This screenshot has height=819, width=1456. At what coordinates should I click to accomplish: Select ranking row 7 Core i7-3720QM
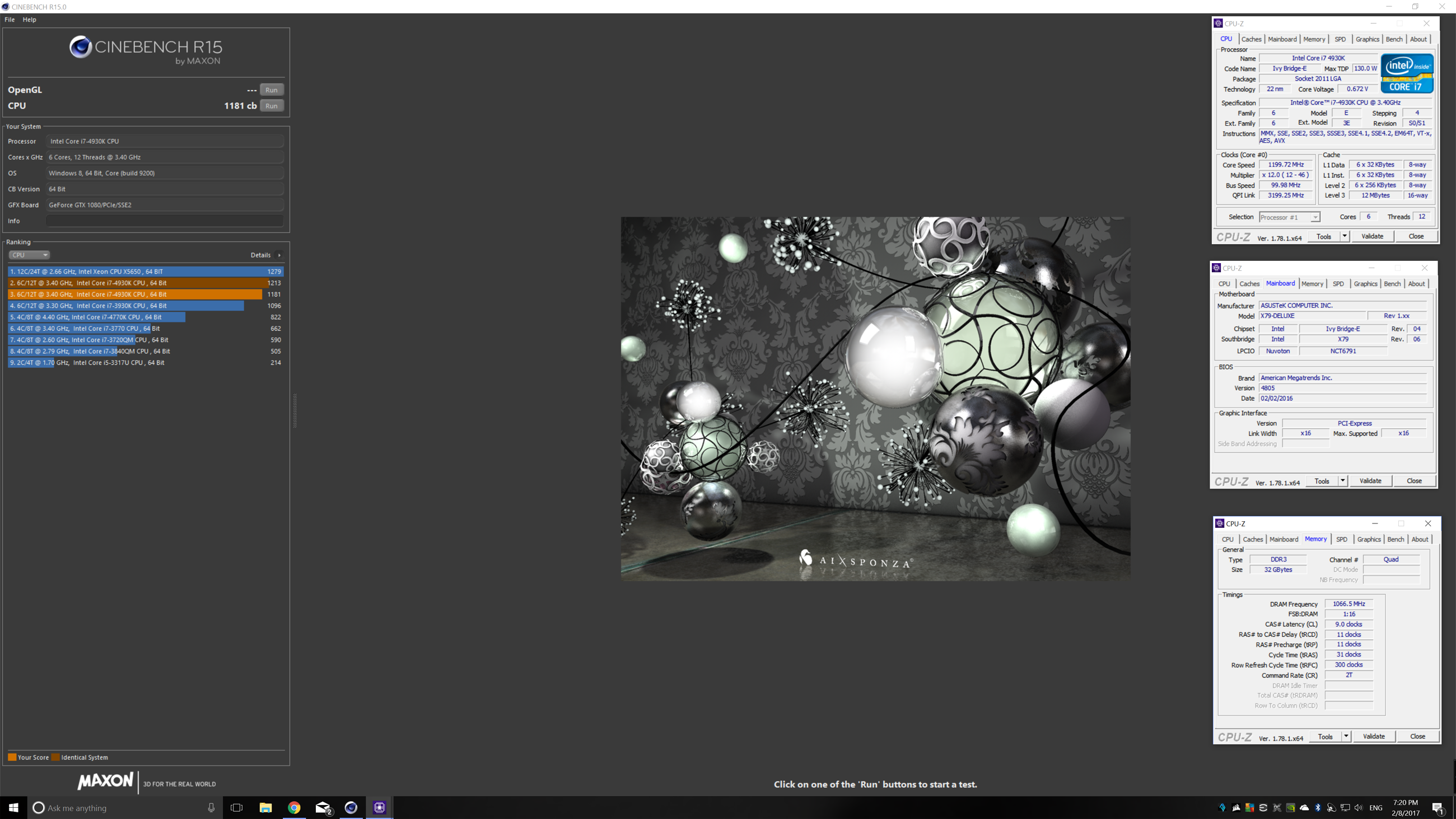point(145,340)
